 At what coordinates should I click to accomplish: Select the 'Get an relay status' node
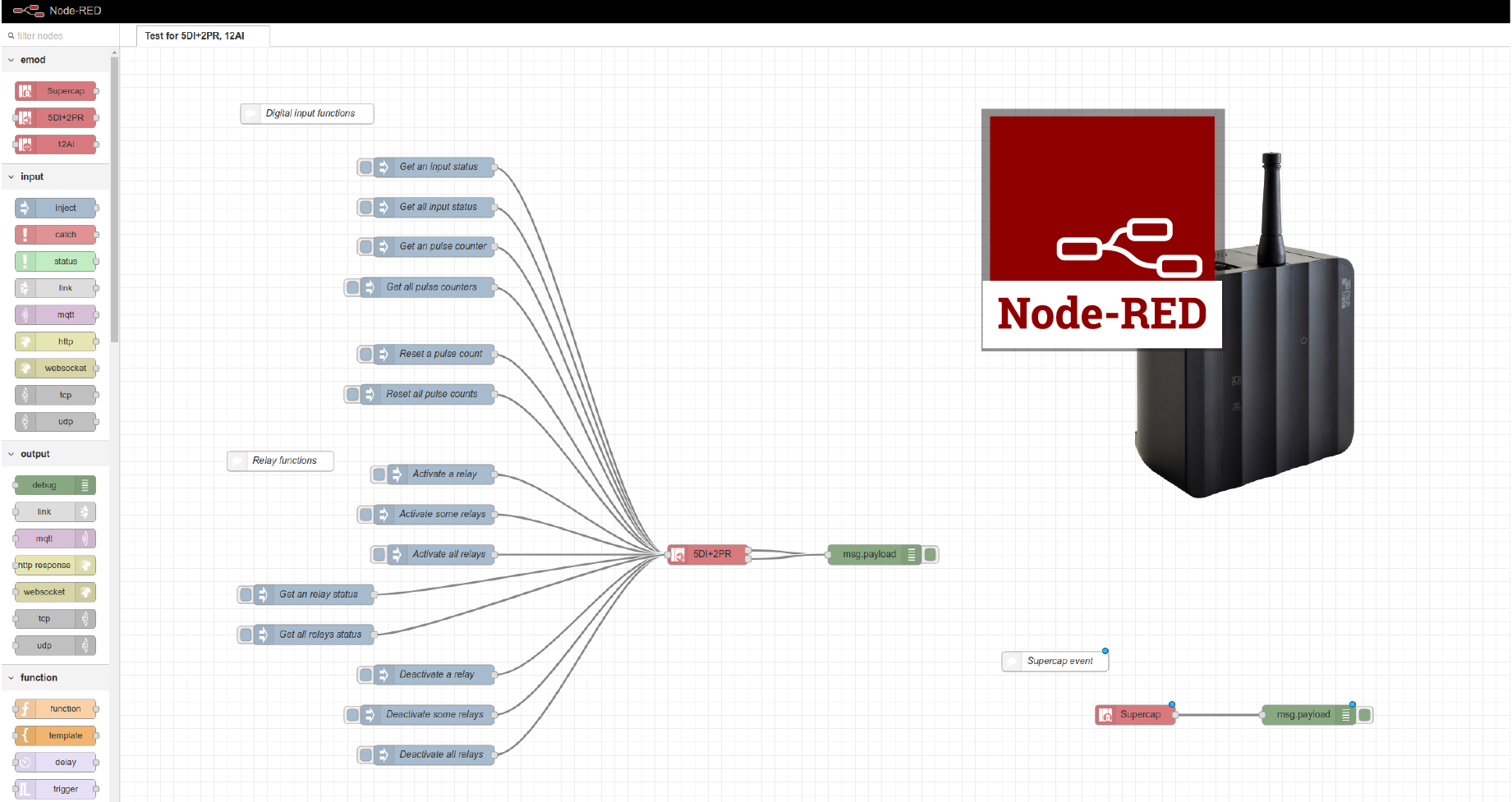[315, 595]
